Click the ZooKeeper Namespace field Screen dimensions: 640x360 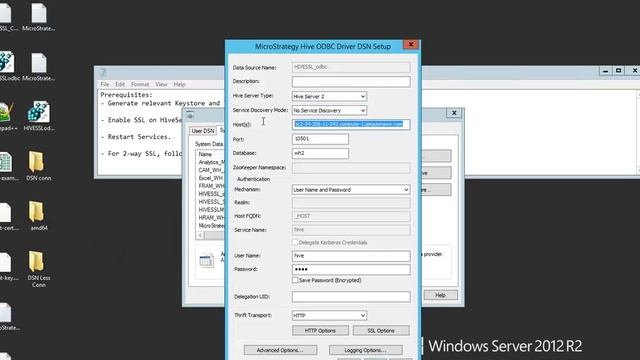coord(351,168)
